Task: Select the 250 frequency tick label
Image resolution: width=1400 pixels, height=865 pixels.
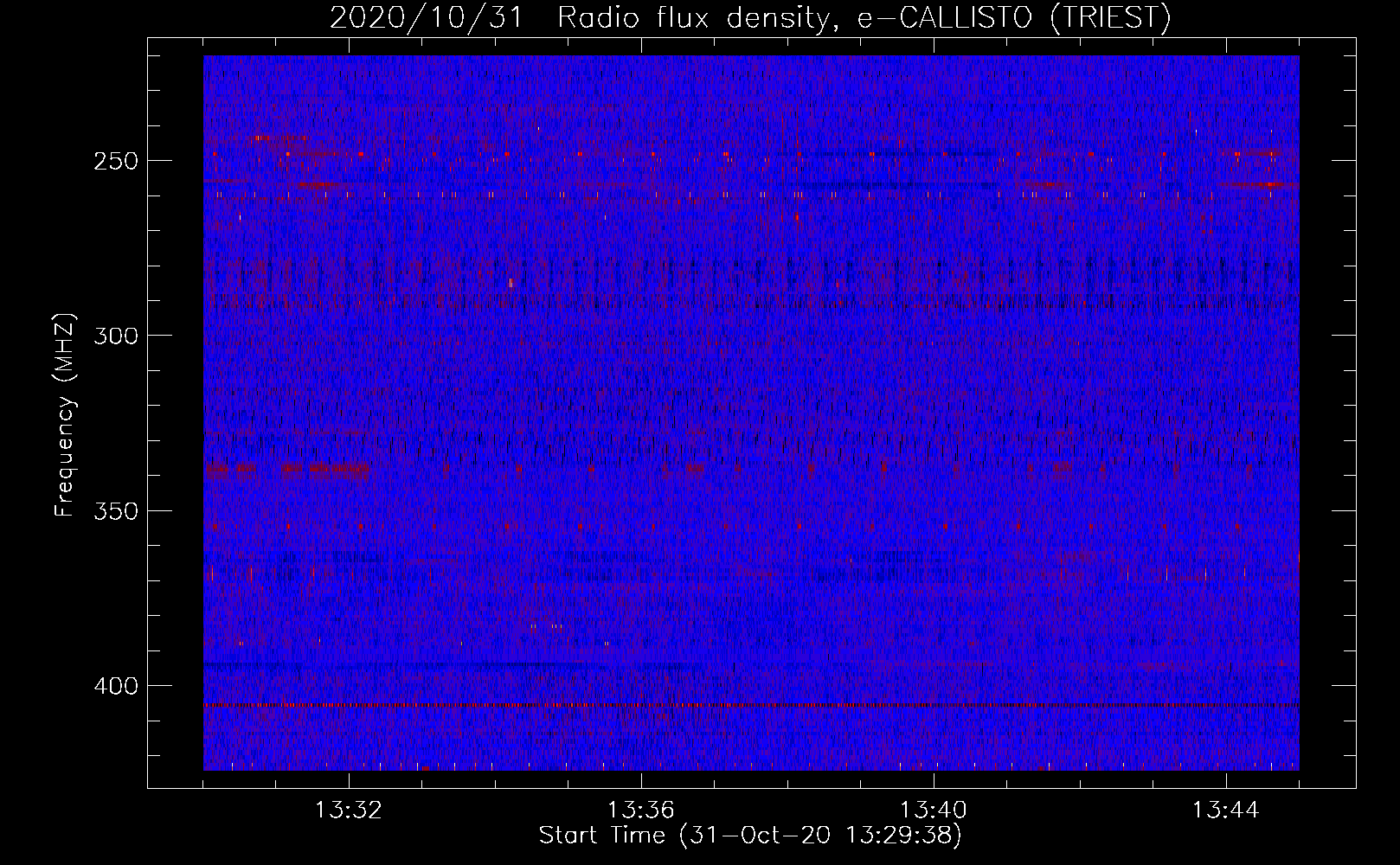Action: pyautogui.click(x=116, y=161)
